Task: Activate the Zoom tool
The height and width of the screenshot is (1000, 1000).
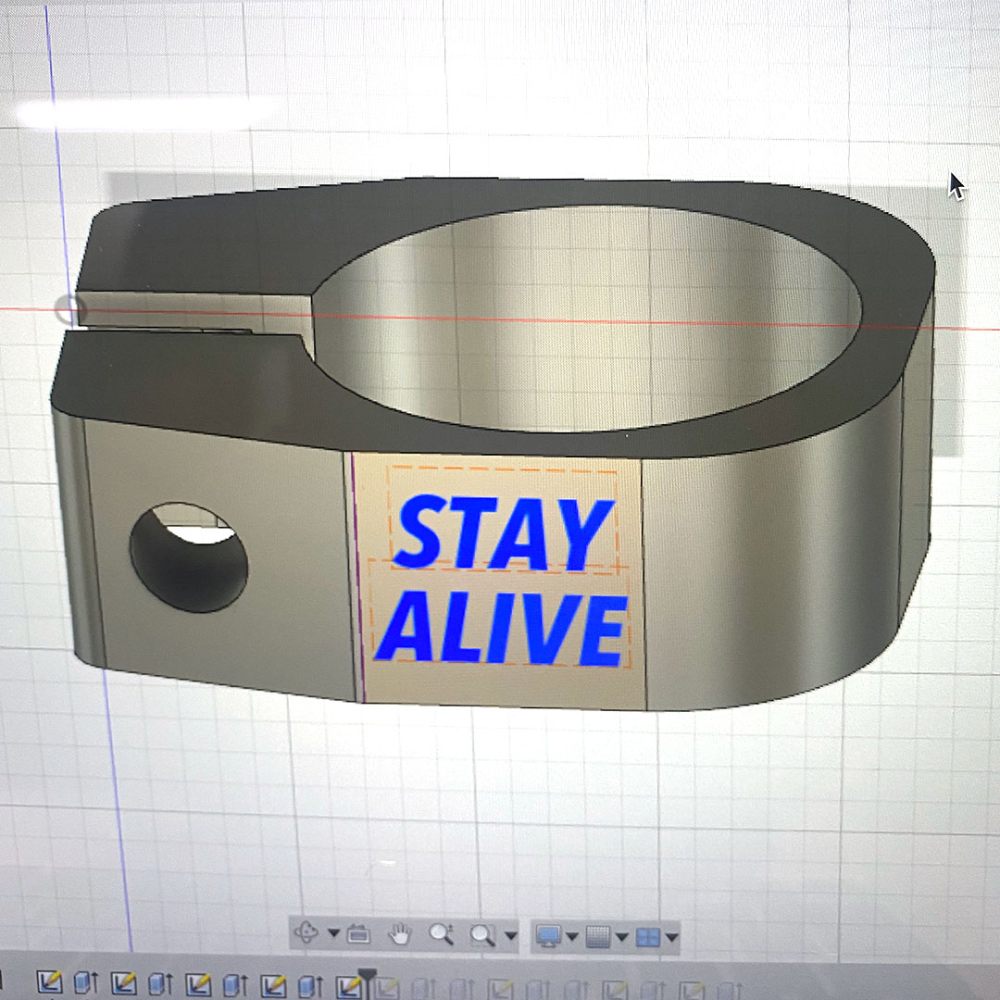Action: (440, 934)
